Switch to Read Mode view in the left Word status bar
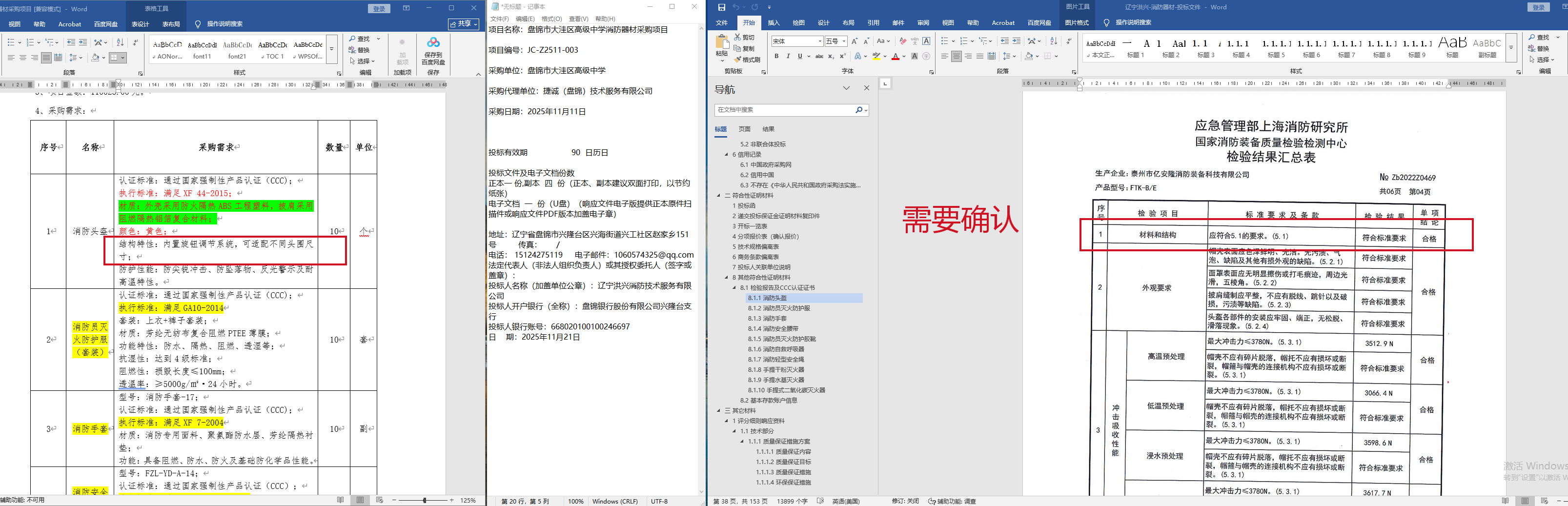1568x506 pixels. point(340,500)
